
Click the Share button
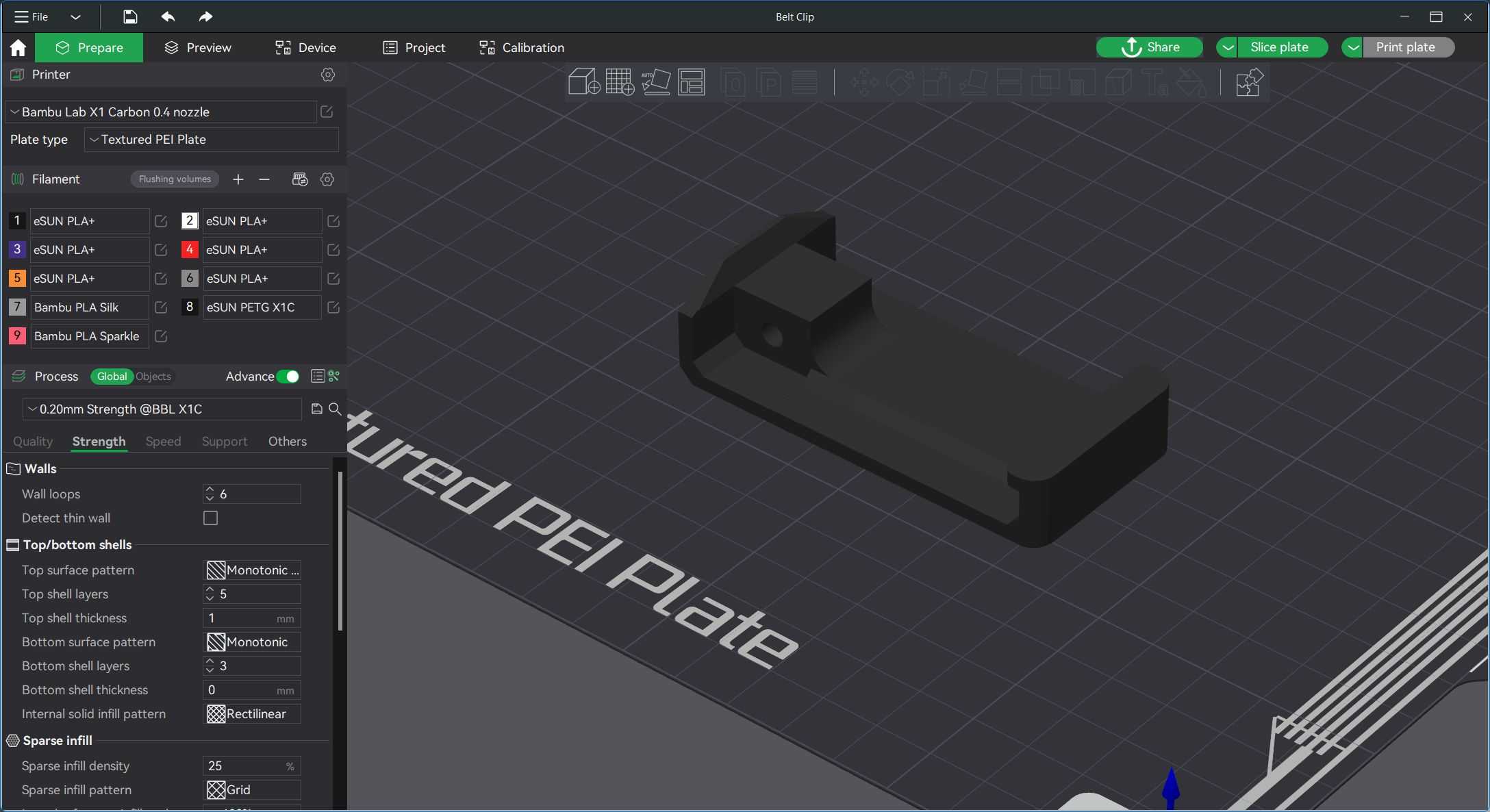click(1150, 47)
